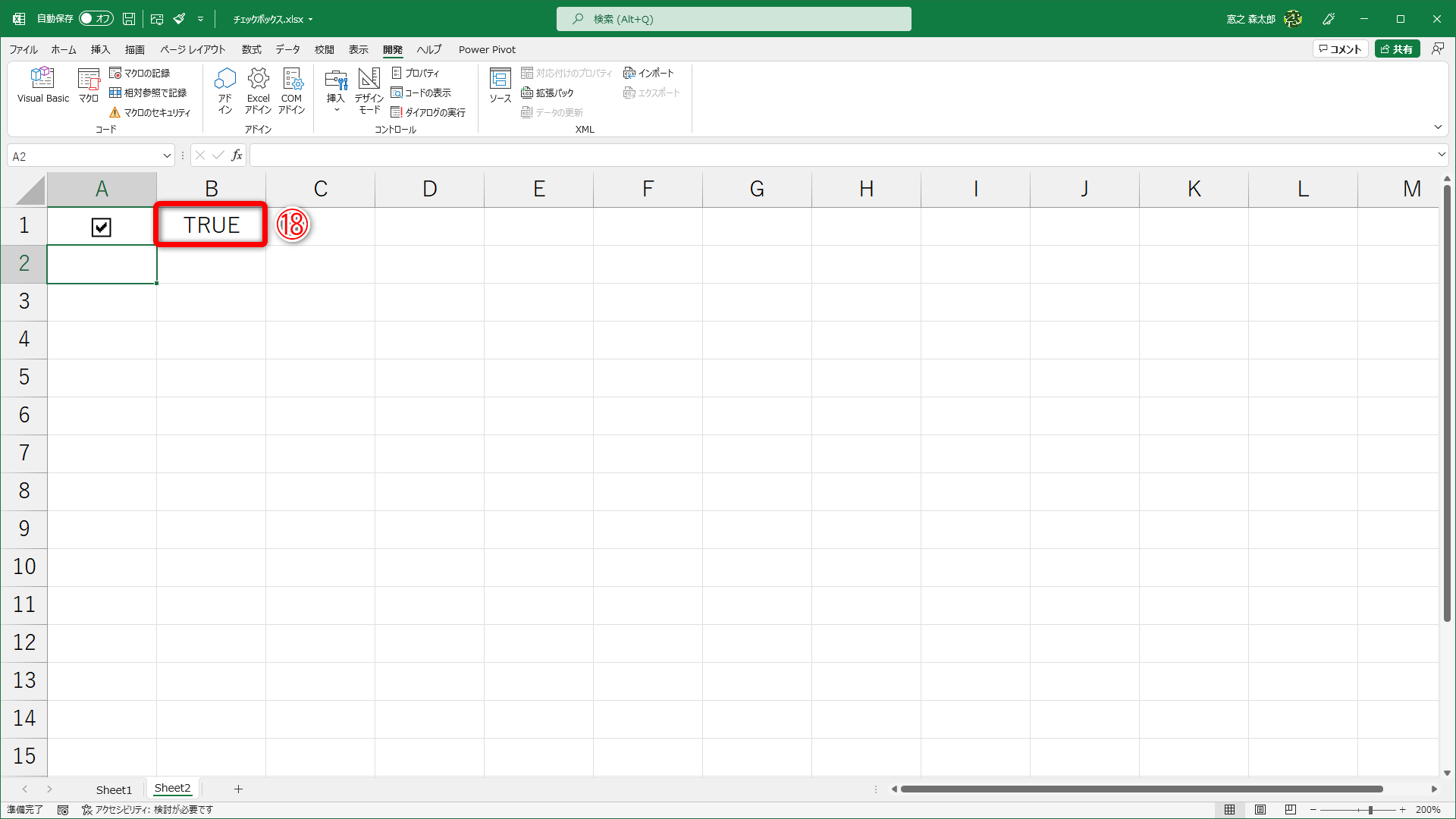Image resolution: width=1456 pixels, height=819 pixels.
Task: Enable デザインモード in the controls group
Action: click(368, 90)
